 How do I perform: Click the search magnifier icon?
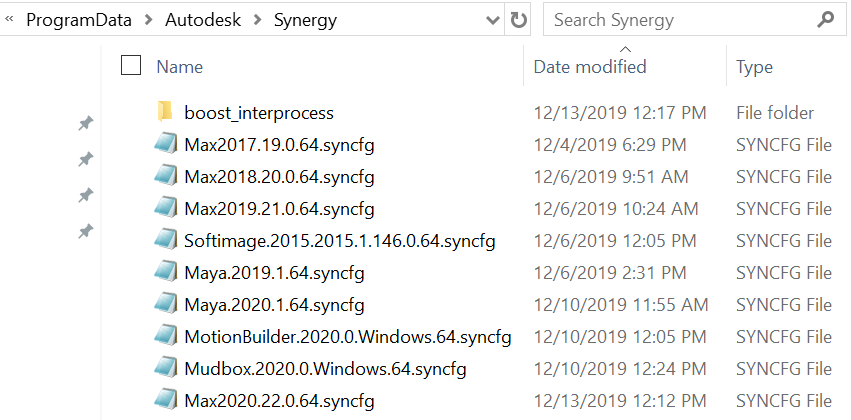click(x=825, y=19)
